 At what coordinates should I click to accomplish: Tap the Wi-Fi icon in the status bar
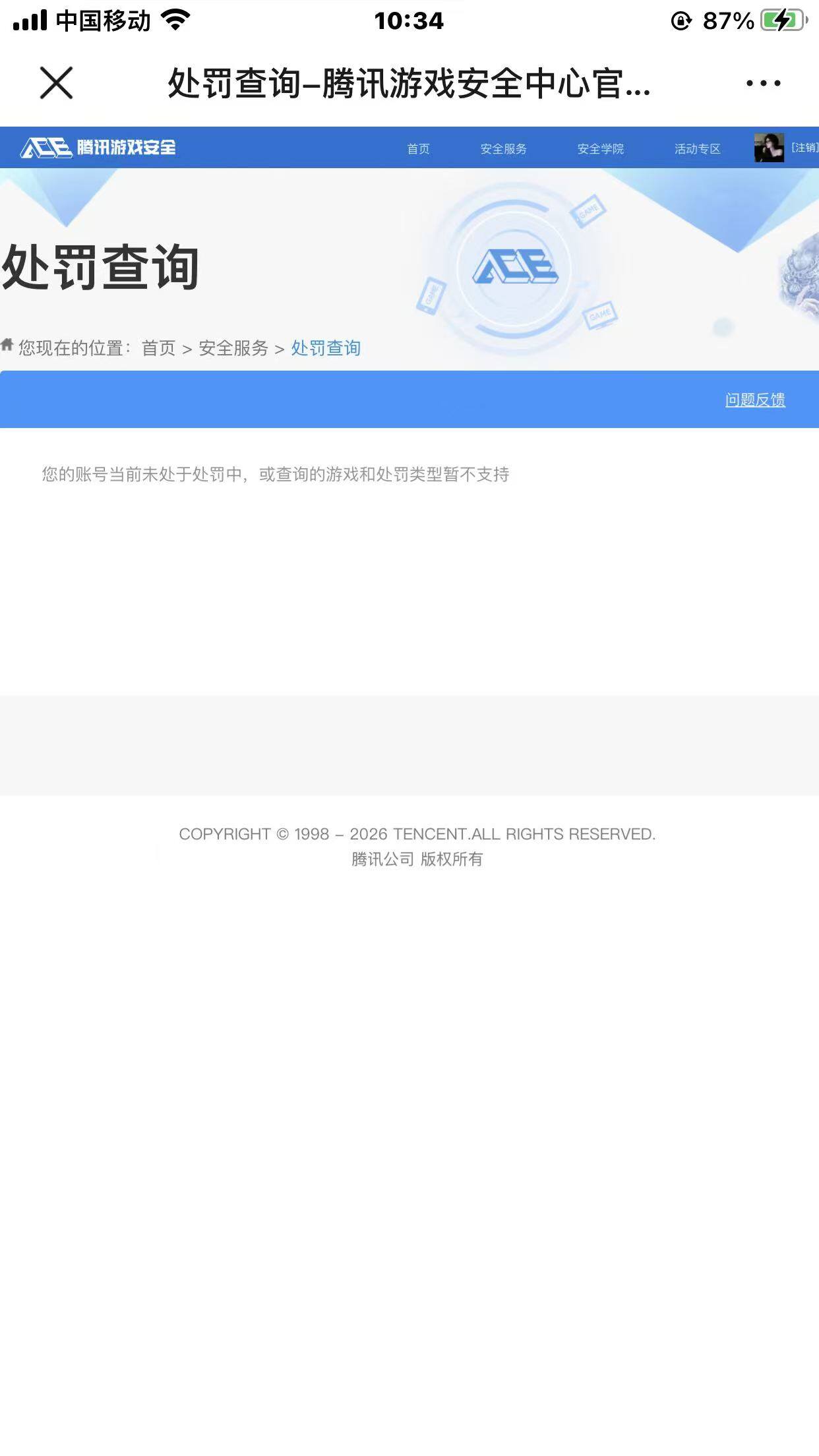click(175, 20)
